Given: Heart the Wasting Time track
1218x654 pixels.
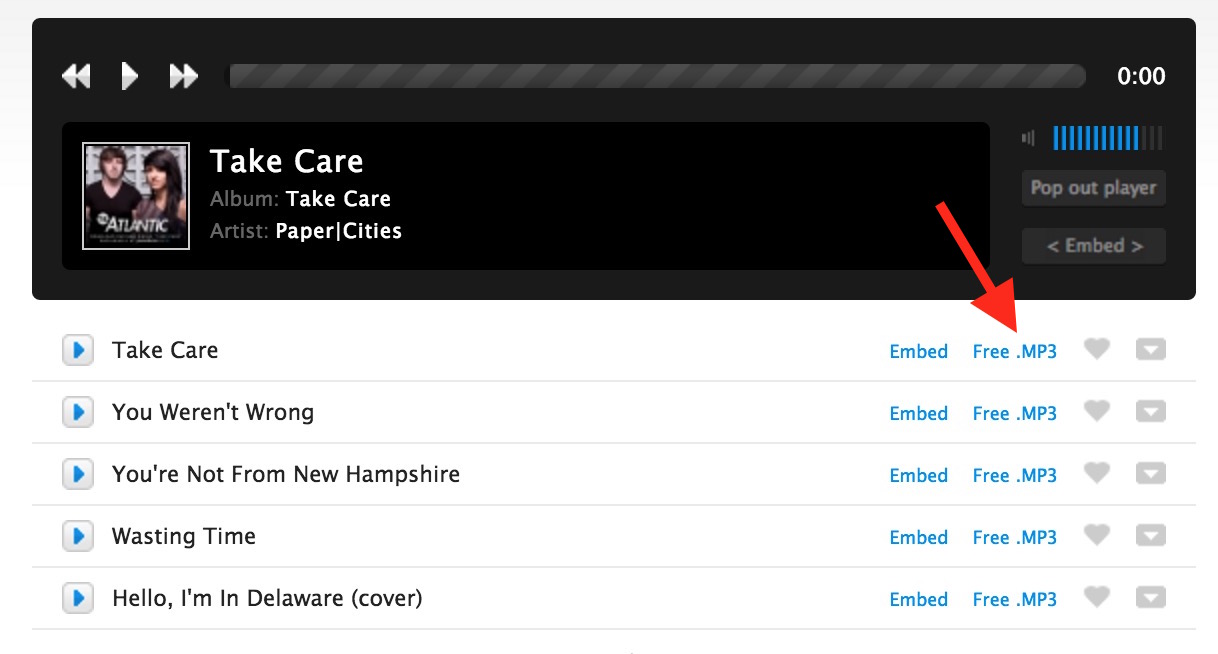Looking at the screenshot, I should (x=1097, y=535).
